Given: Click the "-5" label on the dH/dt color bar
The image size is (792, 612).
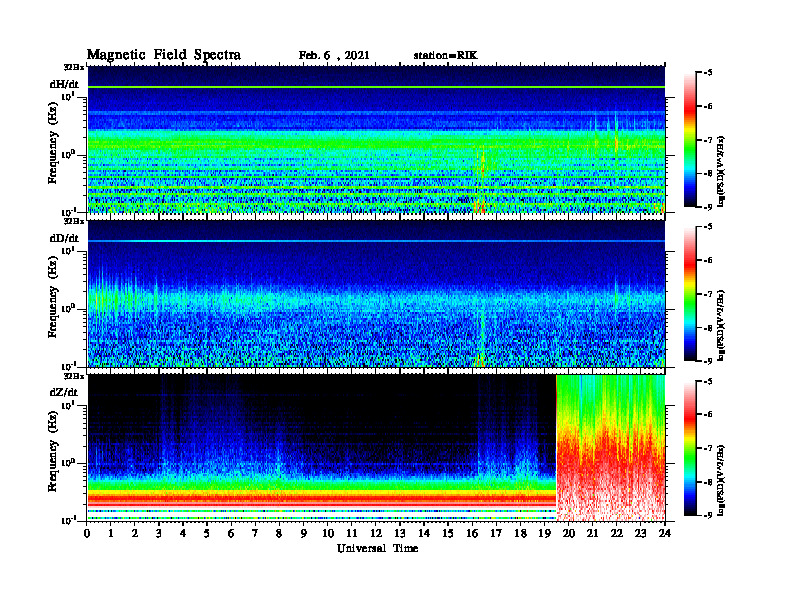Looking at the screenshot, I should click(708, 73).
